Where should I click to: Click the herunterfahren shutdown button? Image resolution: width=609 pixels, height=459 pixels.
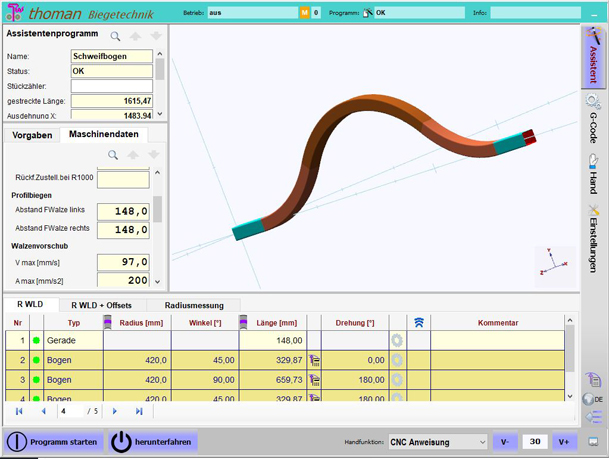pyautogui.click(x=153, y=441)
